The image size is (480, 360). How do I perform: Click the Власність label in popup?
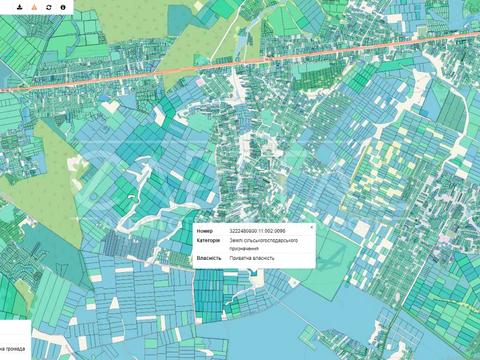pyautogui.click(x=209, y=258)
